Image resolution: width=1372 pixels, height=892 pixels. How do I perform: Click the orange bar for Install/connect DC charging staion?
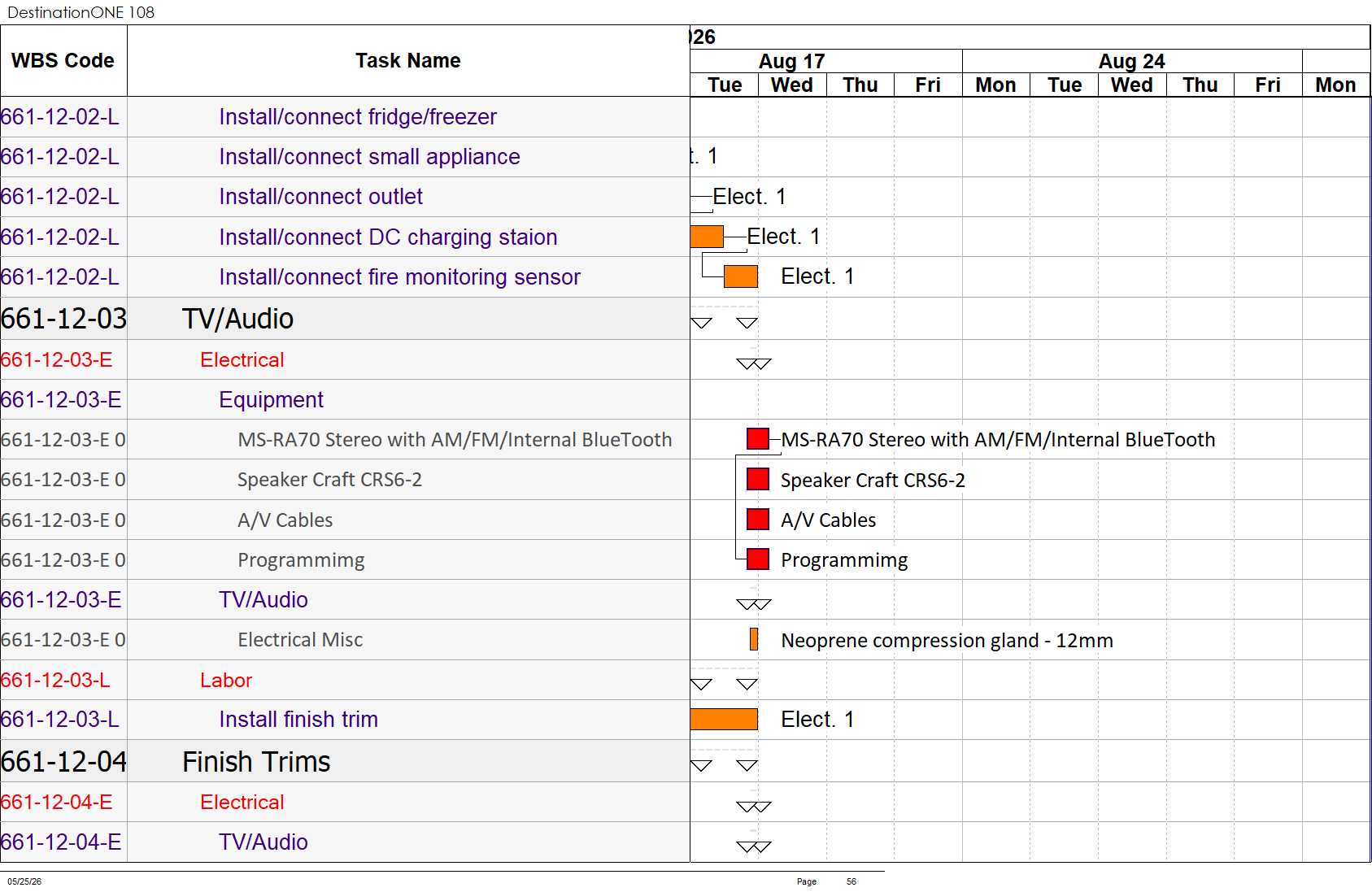[707, 237]
